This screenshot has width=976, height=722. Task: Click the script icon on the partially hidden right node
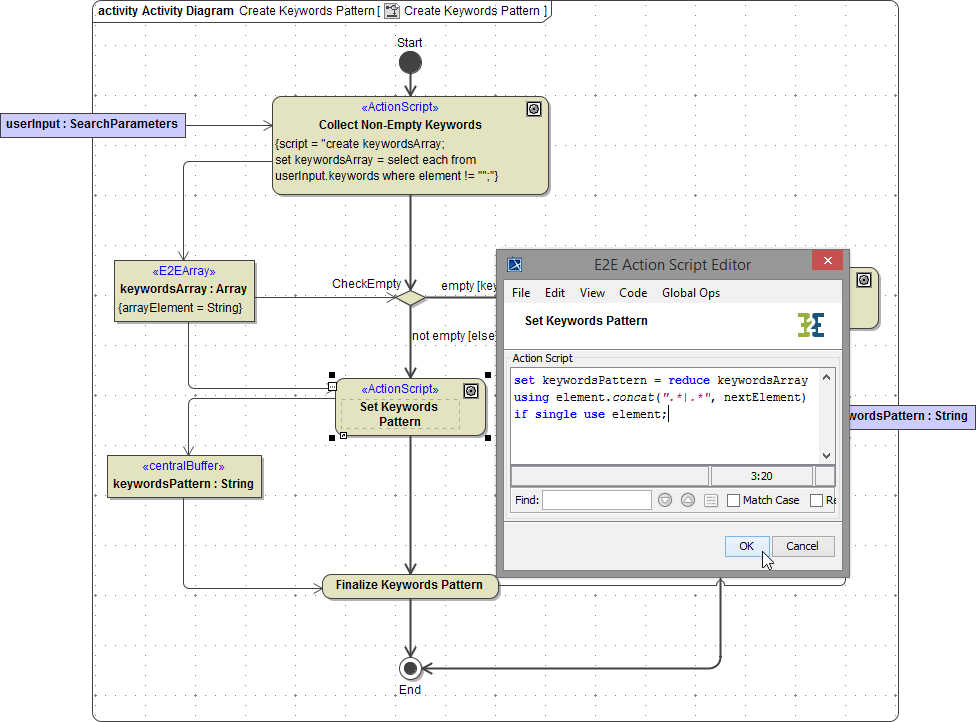click(864, 282)
